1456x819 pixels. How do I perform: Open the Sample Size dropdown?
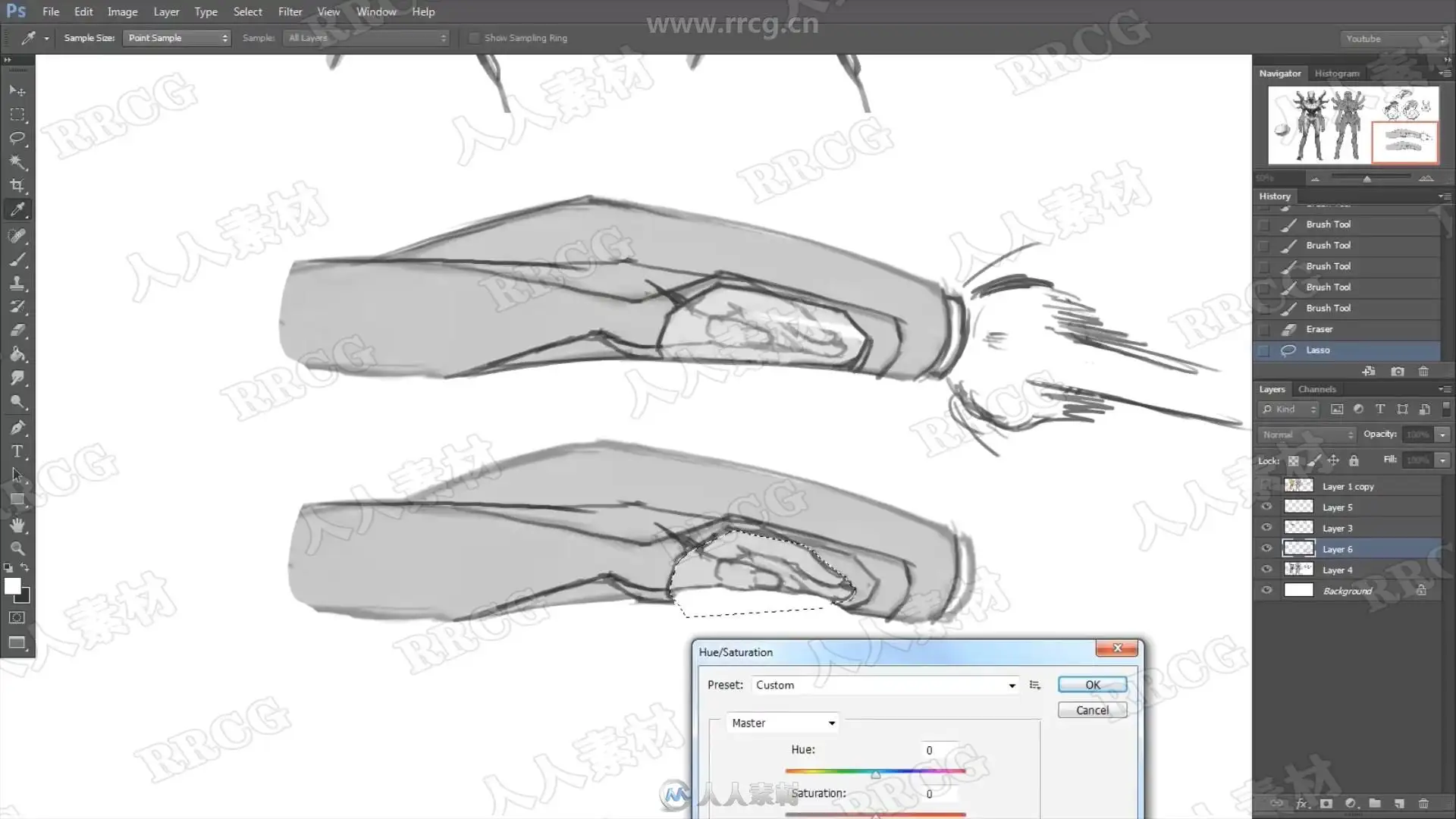tap(176, 38)
